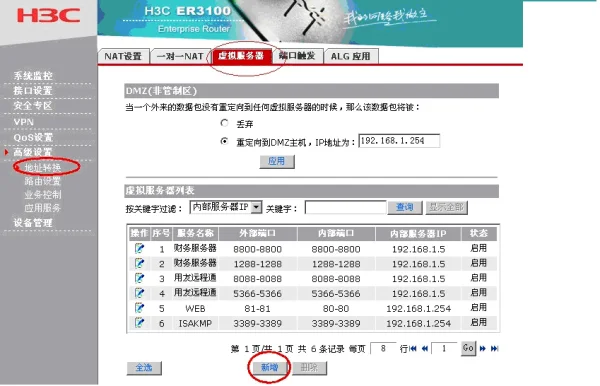
Task: Focus the 关键字 keyword input field
Action: coord(346,208)
